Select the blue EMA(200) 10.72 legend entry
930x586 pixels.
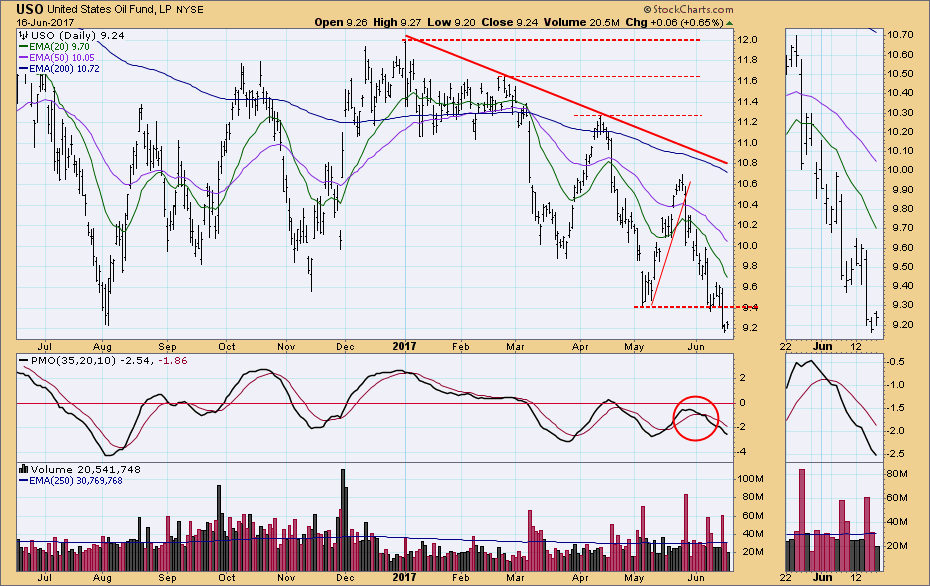coord(59,69)
